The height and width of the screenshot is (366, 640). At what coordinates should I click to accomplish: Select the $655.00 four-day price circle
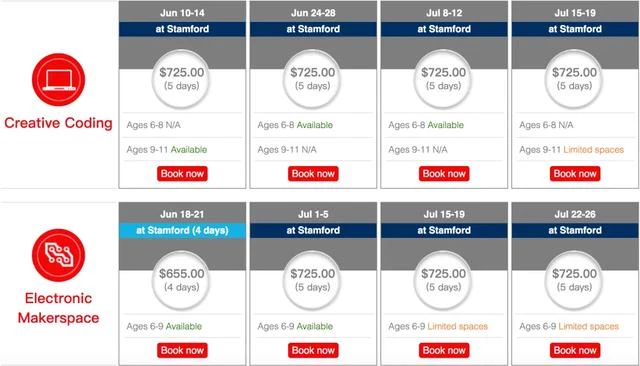tap(182, 280)
